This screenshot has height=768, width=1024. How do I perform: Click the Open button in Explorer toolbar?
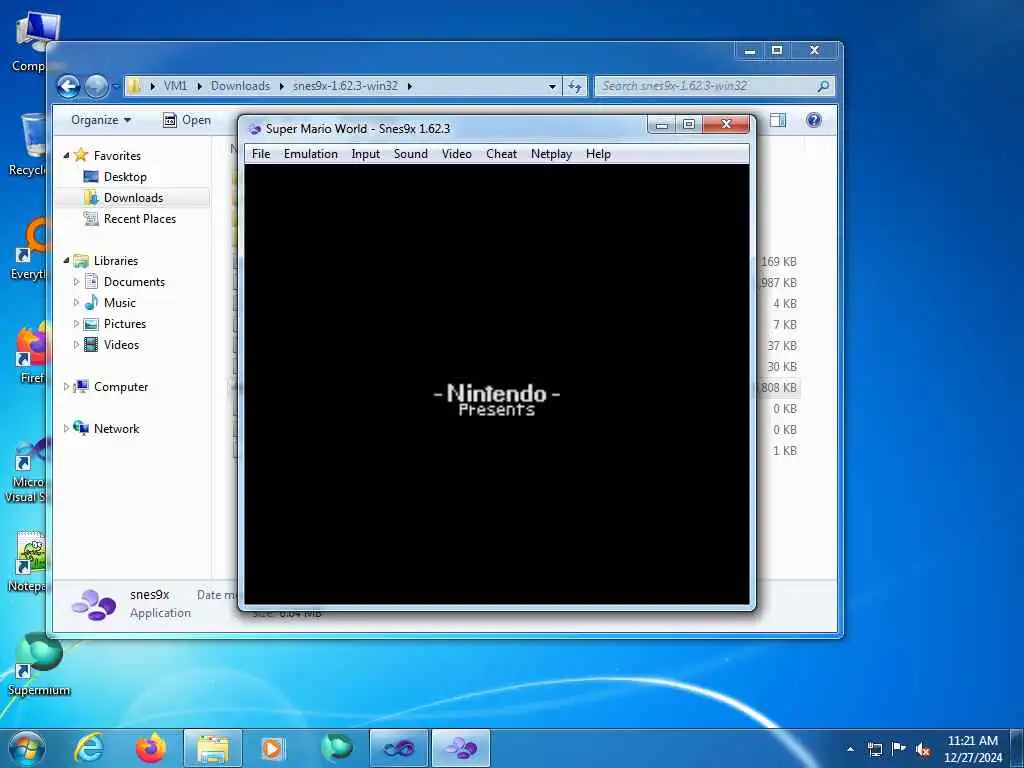point(187,120)
